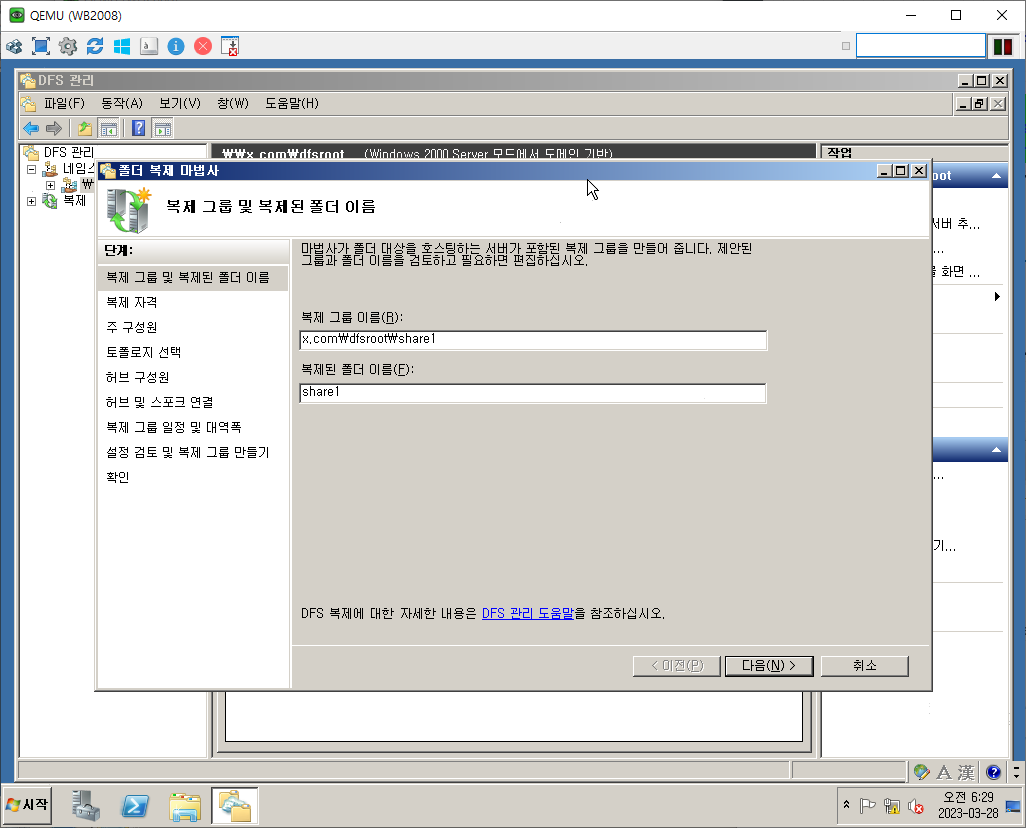Click the Forward arrow in DFS toolbar
Viewport: 1026px width, 828px height.
(x=54, y=128)
